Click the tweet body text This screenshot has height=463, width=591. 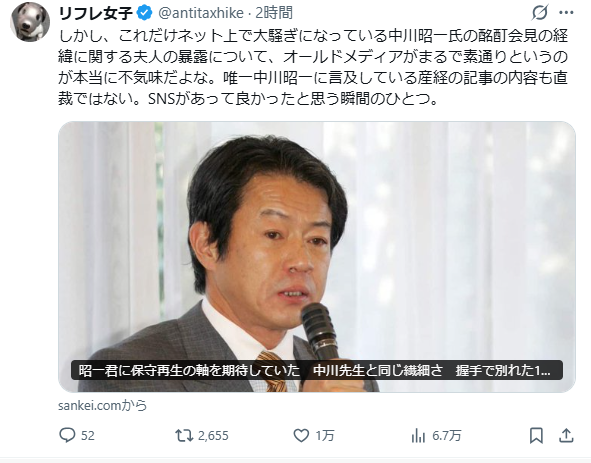pyautogui.click(x=313, y=67)
